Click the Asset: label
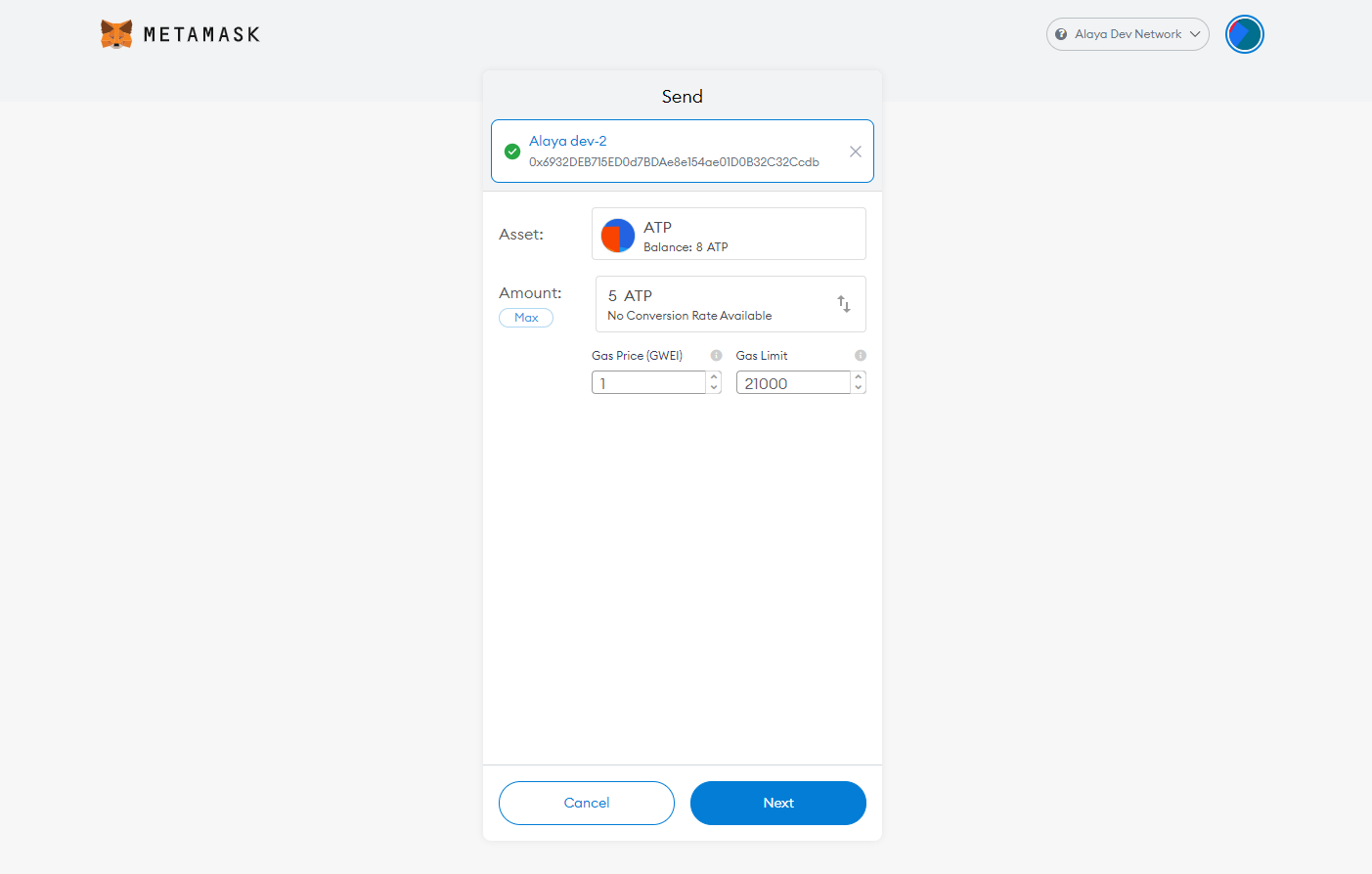This screenshot has height=874, width=1372. tap(521, 235)
